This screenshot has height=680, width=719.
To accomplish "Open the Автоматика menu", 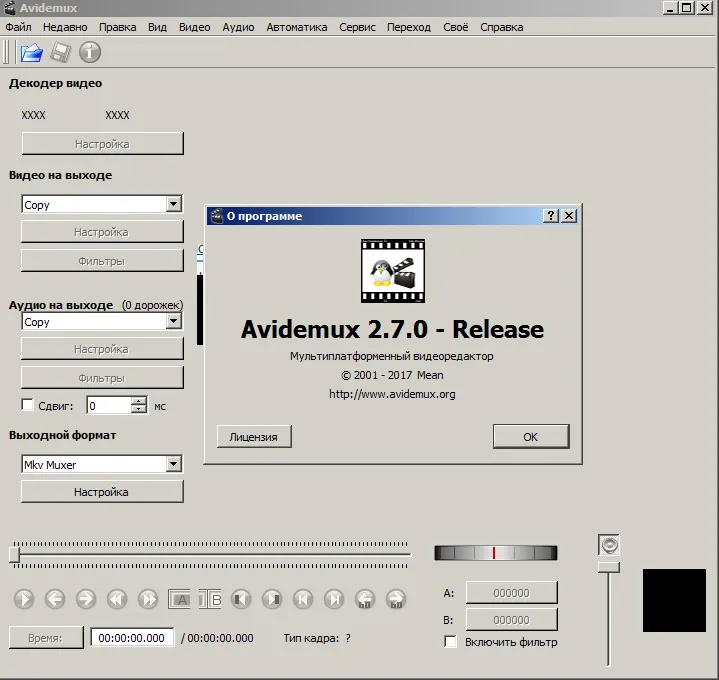I will tap(297, 27).
